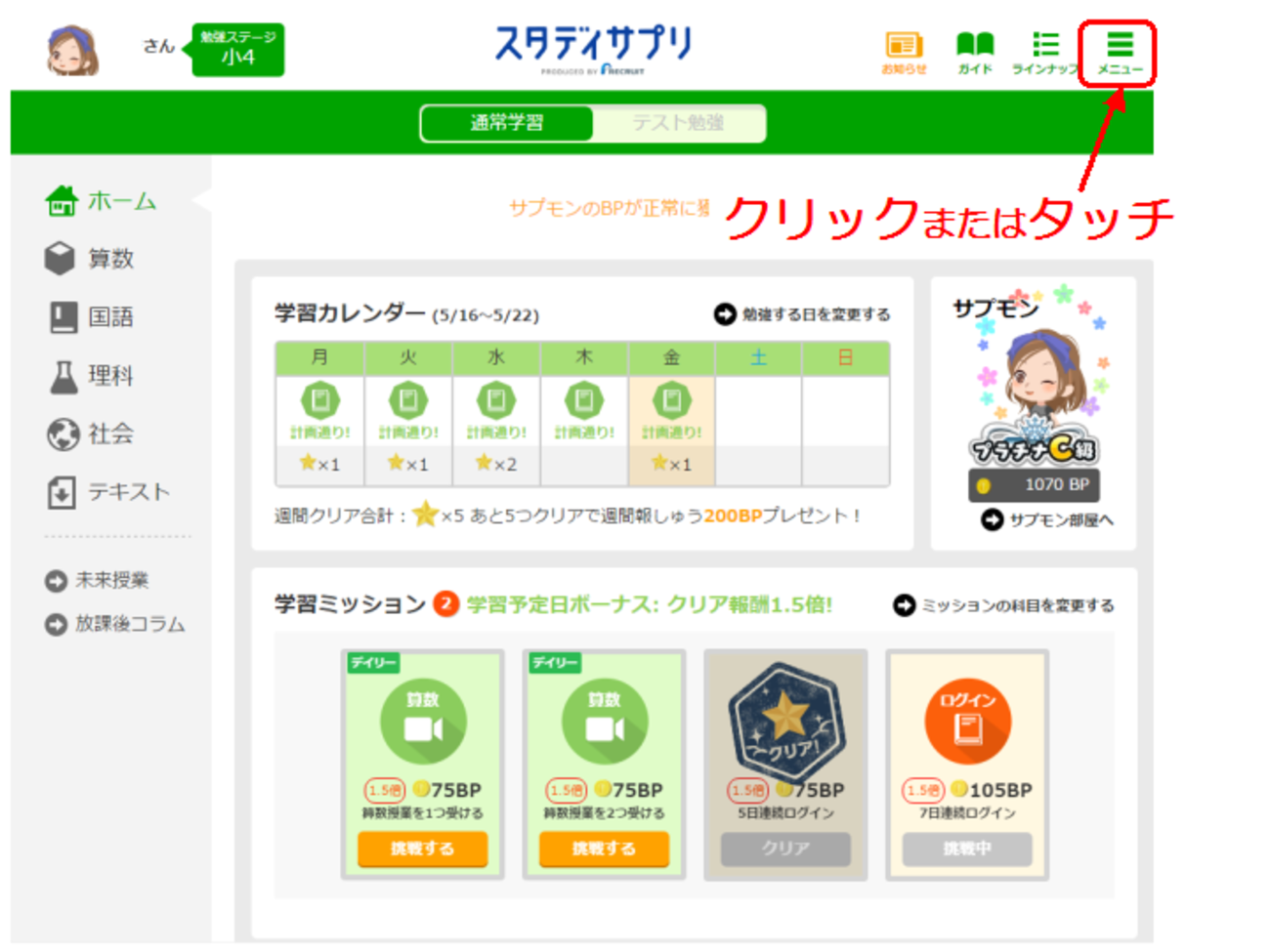
Task: Click the テキスト download icon
Action: point(62,492)
